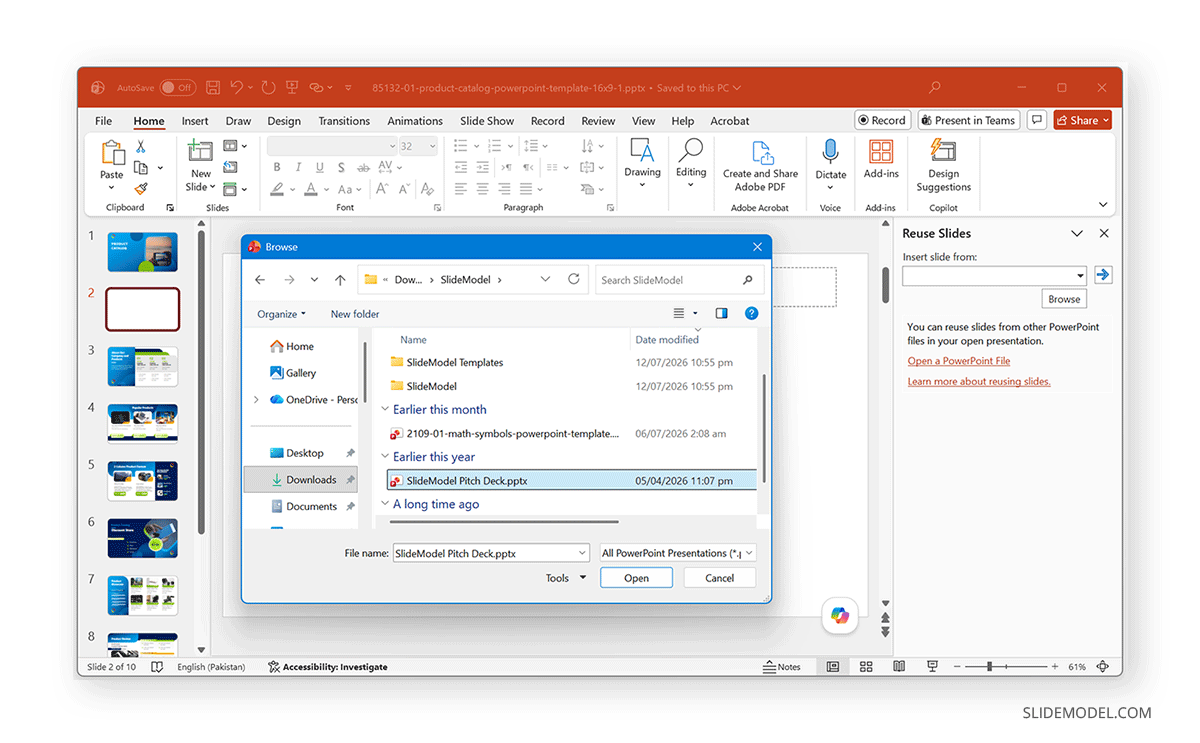
Task: Switch to the Insert tab
Action: [195, 121]
